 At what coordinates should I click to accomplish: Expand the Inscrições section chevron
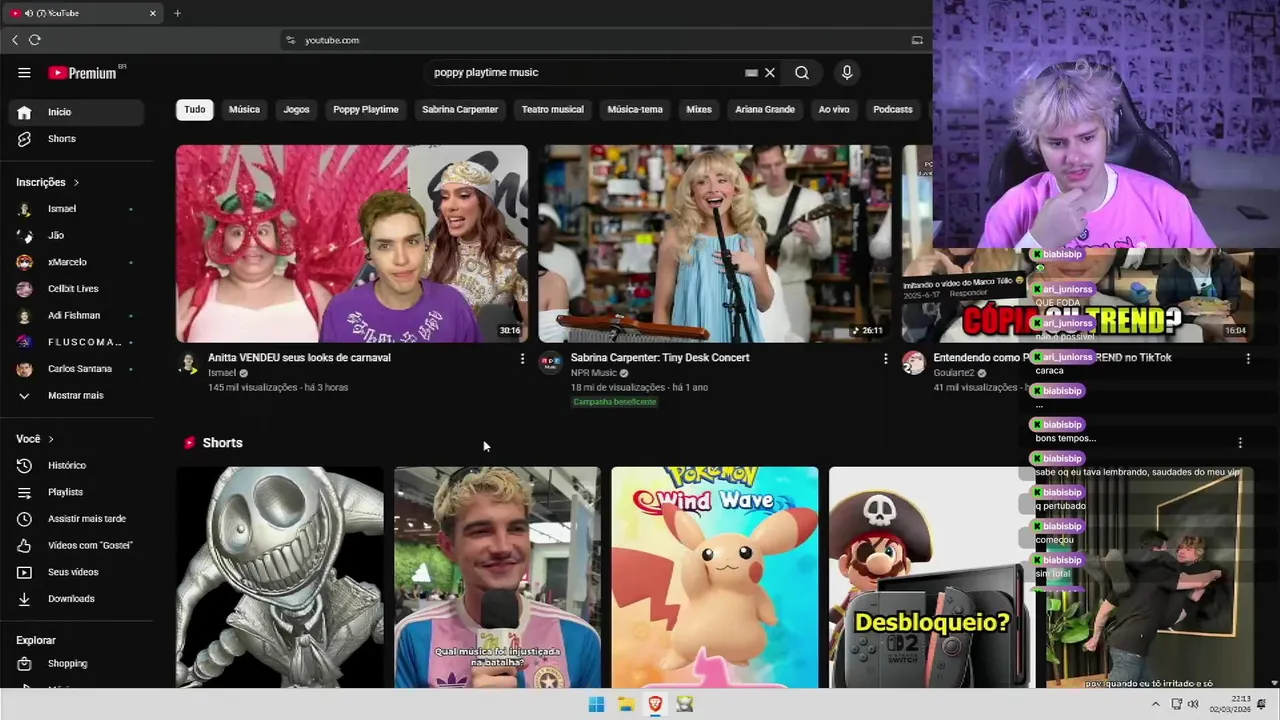coord(76,182)
